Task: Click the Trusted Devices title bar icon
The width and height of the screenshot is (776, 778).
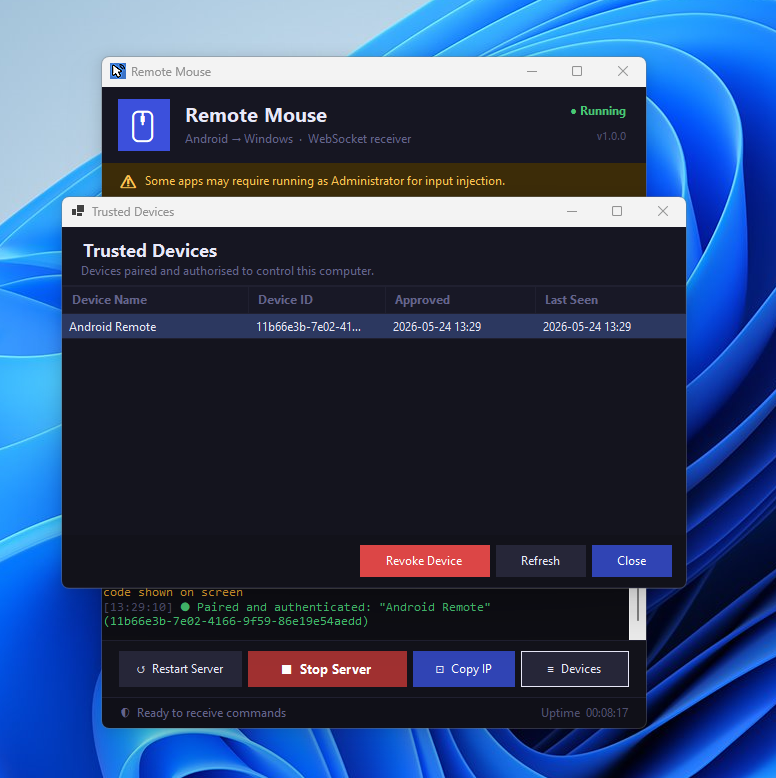Action: click(x=78, y=211)
